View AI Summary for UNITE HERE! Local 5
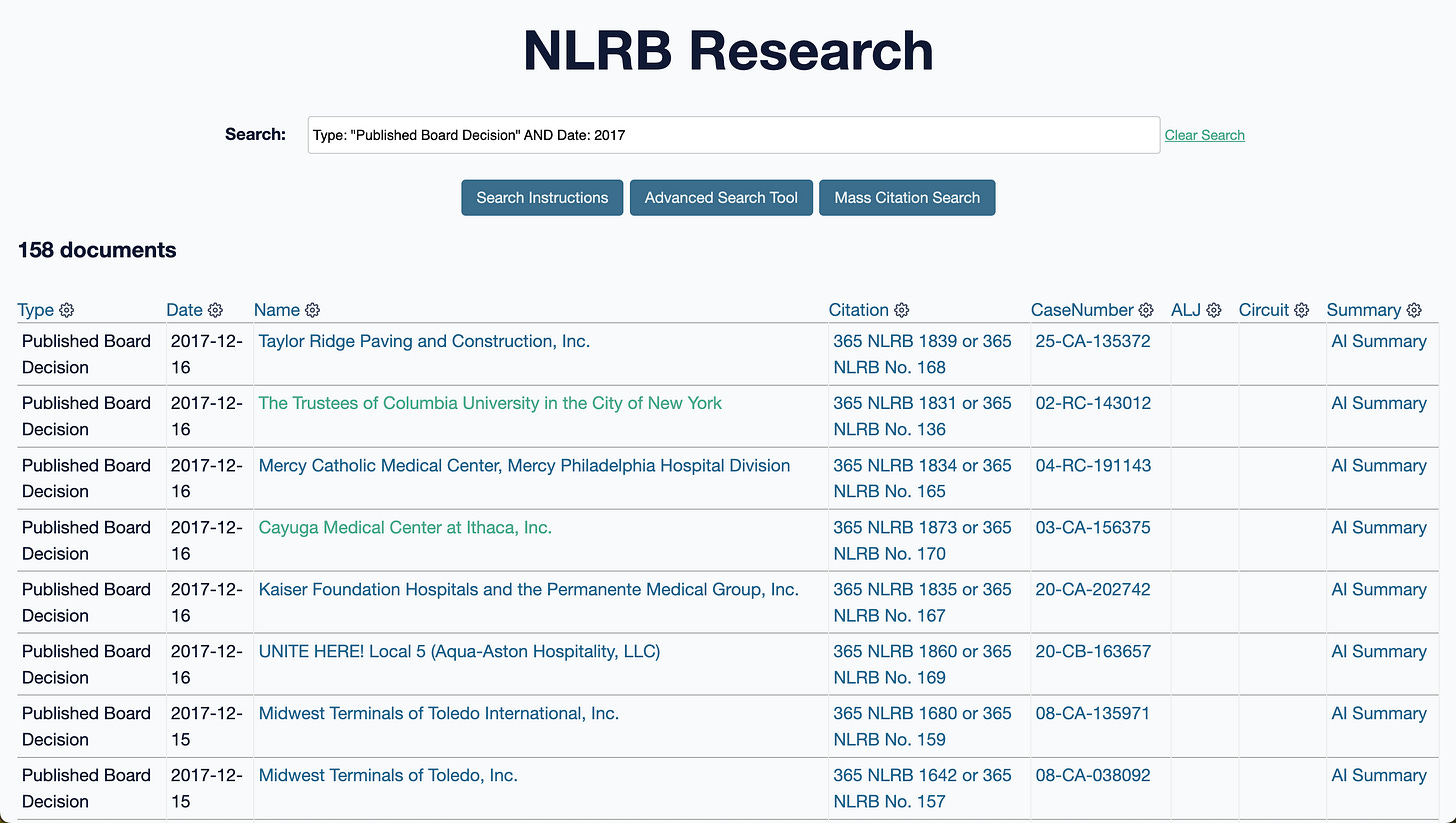This screenshot has height=823, width=1456. pyautogui.click(x=1379, y=651)
